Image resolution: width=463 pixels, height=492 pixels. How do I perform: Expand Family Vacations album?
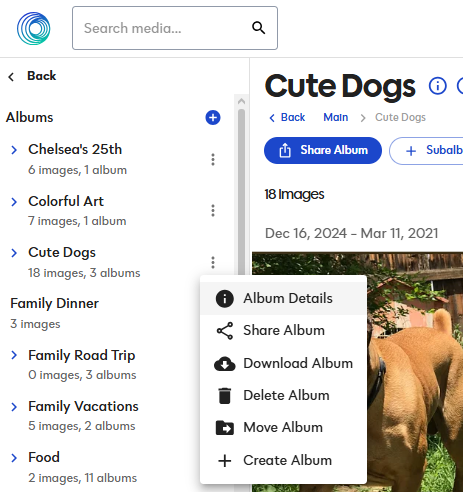coord(14,407)
